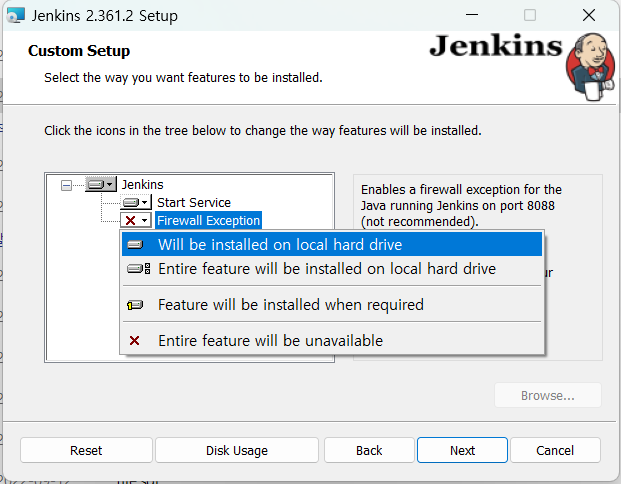Go Back to previous setup step
Image resolution: width=621 pixels, height=484 pixels.
369,450
